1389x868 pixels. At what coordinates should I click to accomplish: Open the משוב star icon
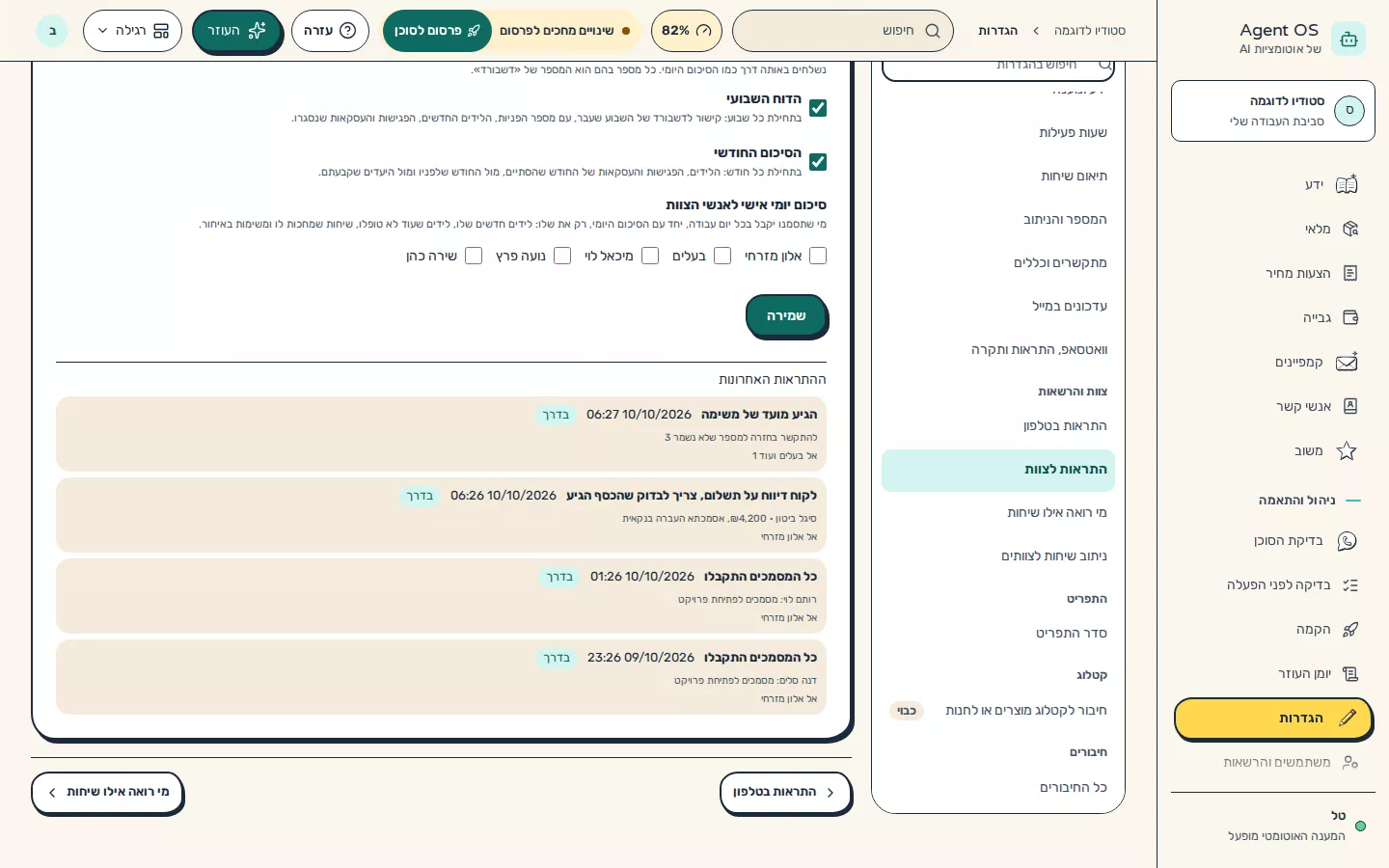[x=1347, y=450]
